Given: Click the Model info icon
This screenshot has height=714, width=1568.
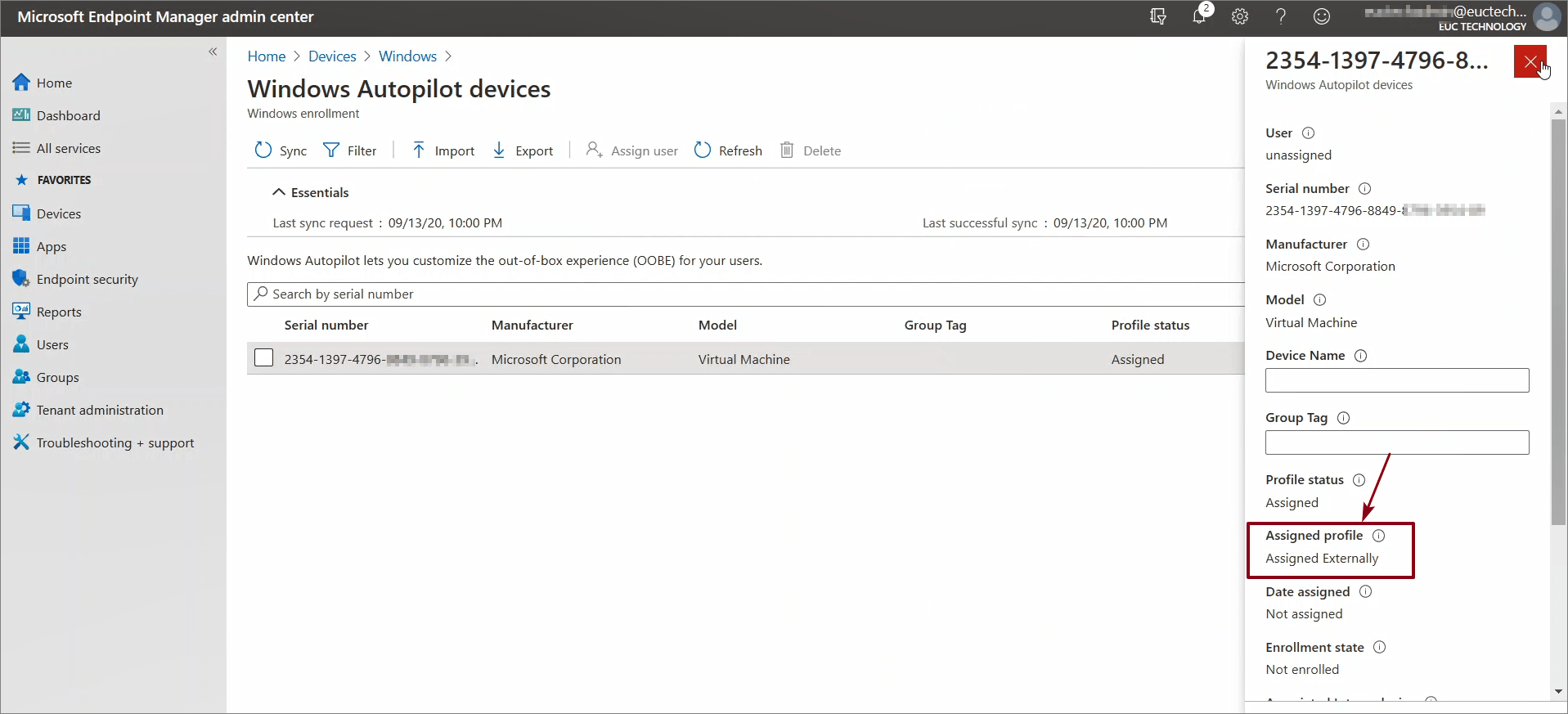Looking at the screenshot, I should click(1319, 299).
